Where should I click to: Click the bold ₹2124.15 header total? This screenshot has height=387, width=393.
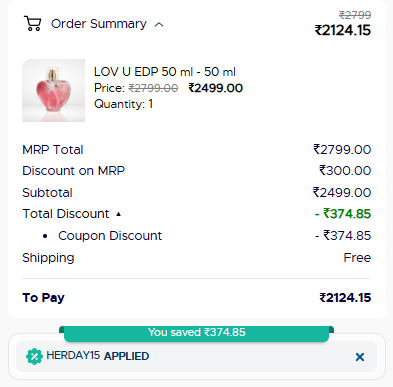pyautogui.click(x=343, y=30)
